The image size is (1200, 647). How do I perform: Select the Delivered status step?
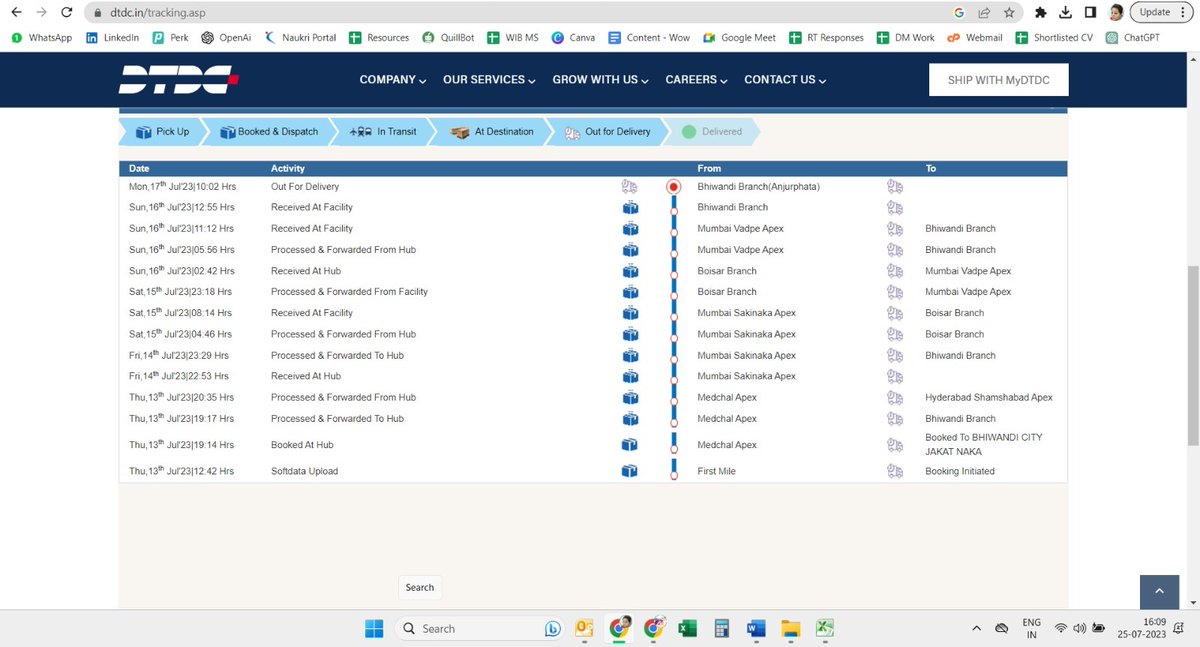coord(712,132)
